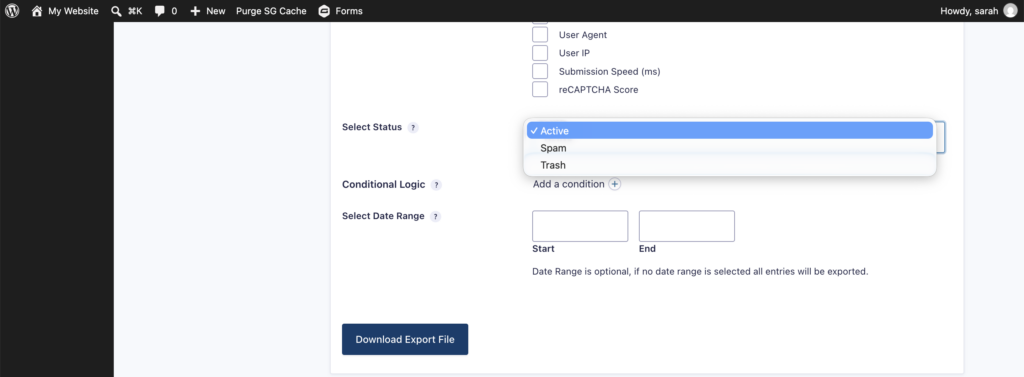Open the My Website admin bar menu
The width and height of the screenshot is (1024, 377).
tap(65, 11)
